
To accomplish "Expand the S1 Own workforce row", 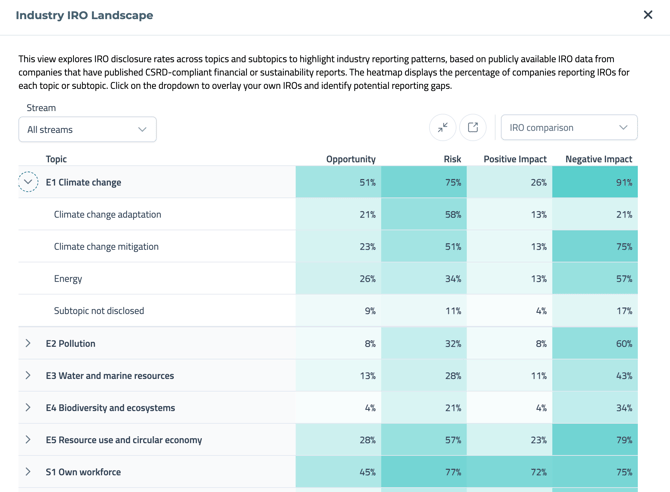I will tap(28, 472).
